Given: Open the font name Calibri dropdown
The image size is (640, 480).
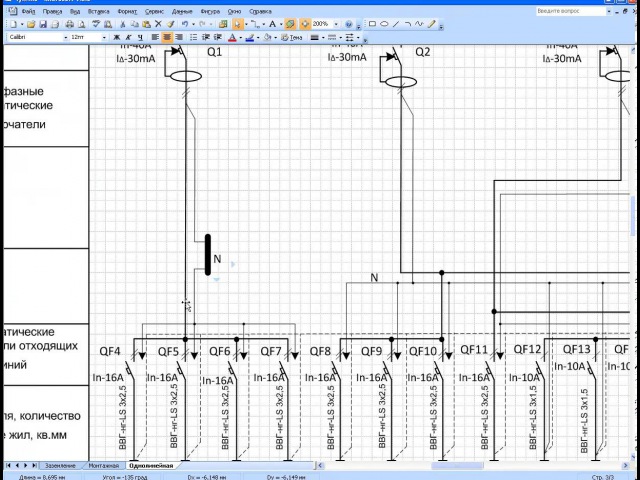Looking at the screenshot, I should 65,38.
